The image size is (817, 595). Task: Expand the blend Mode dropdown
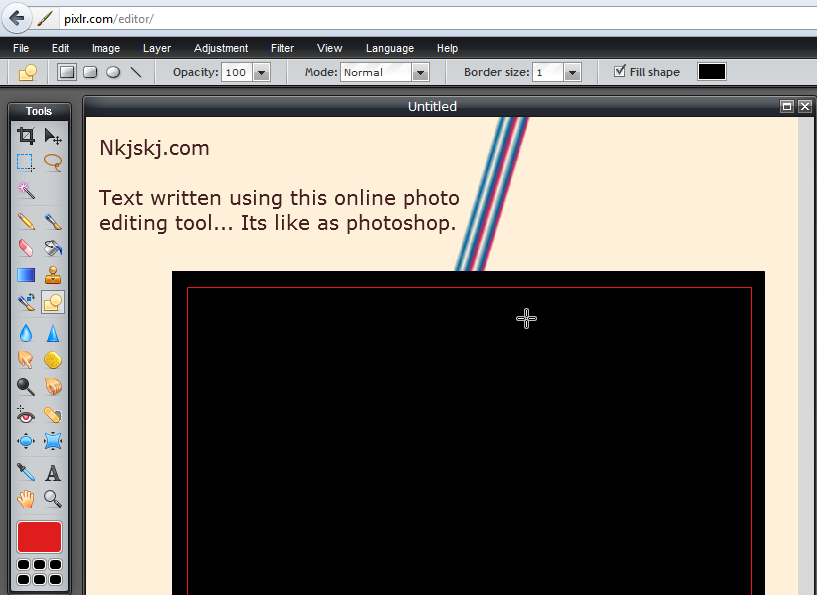(420, 72)
